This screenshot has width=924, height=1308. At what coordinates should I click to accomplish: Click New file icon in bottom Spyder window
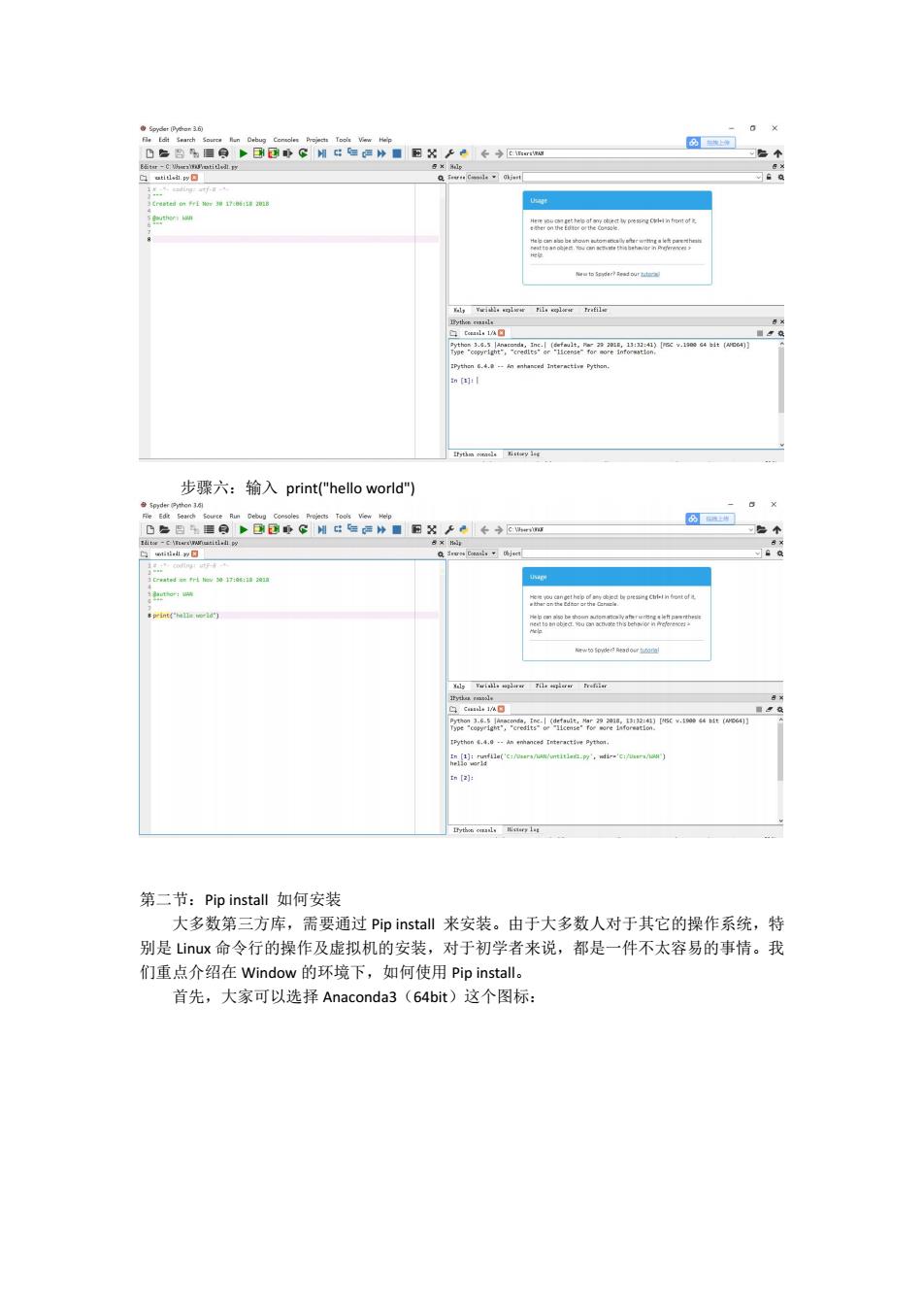pyautogui.click(x=149, y=529)
